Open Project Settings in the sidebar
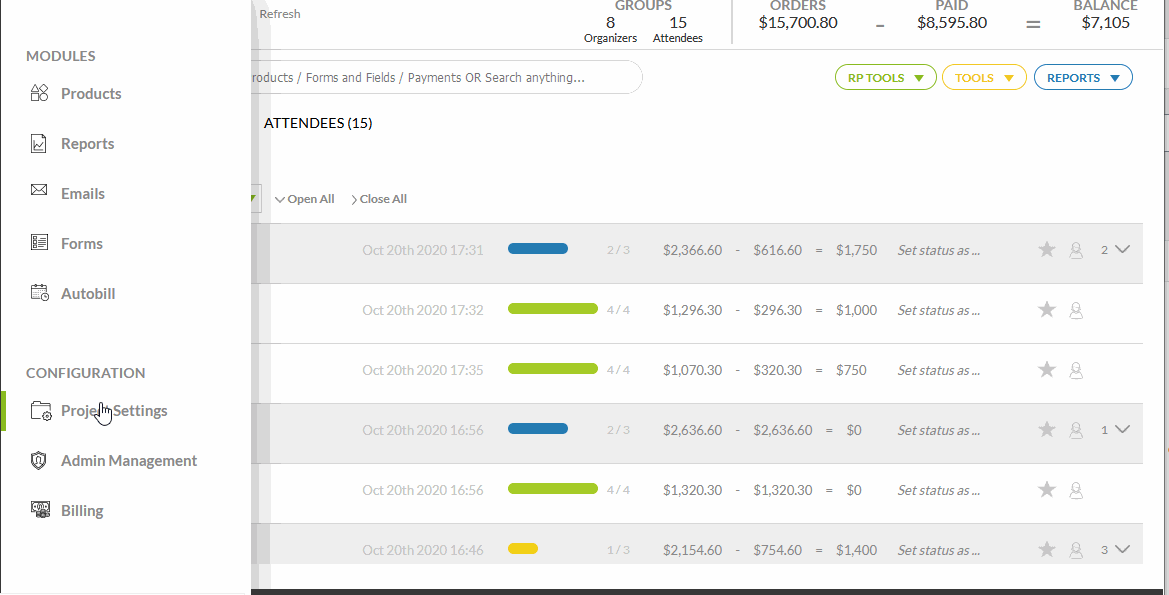 (113, 411)
